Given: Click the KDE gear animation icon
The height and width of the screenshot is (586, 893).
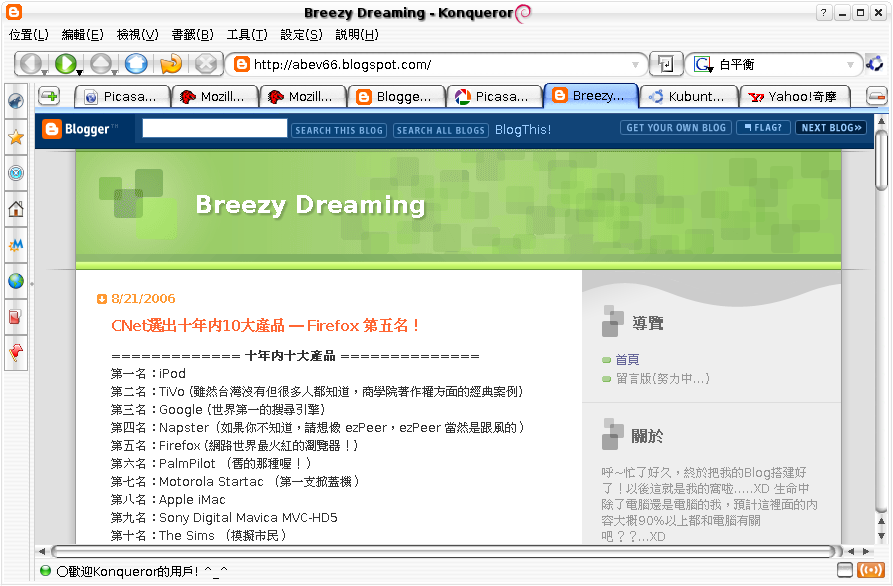Looking at the screenshot, I should [874, 64].
